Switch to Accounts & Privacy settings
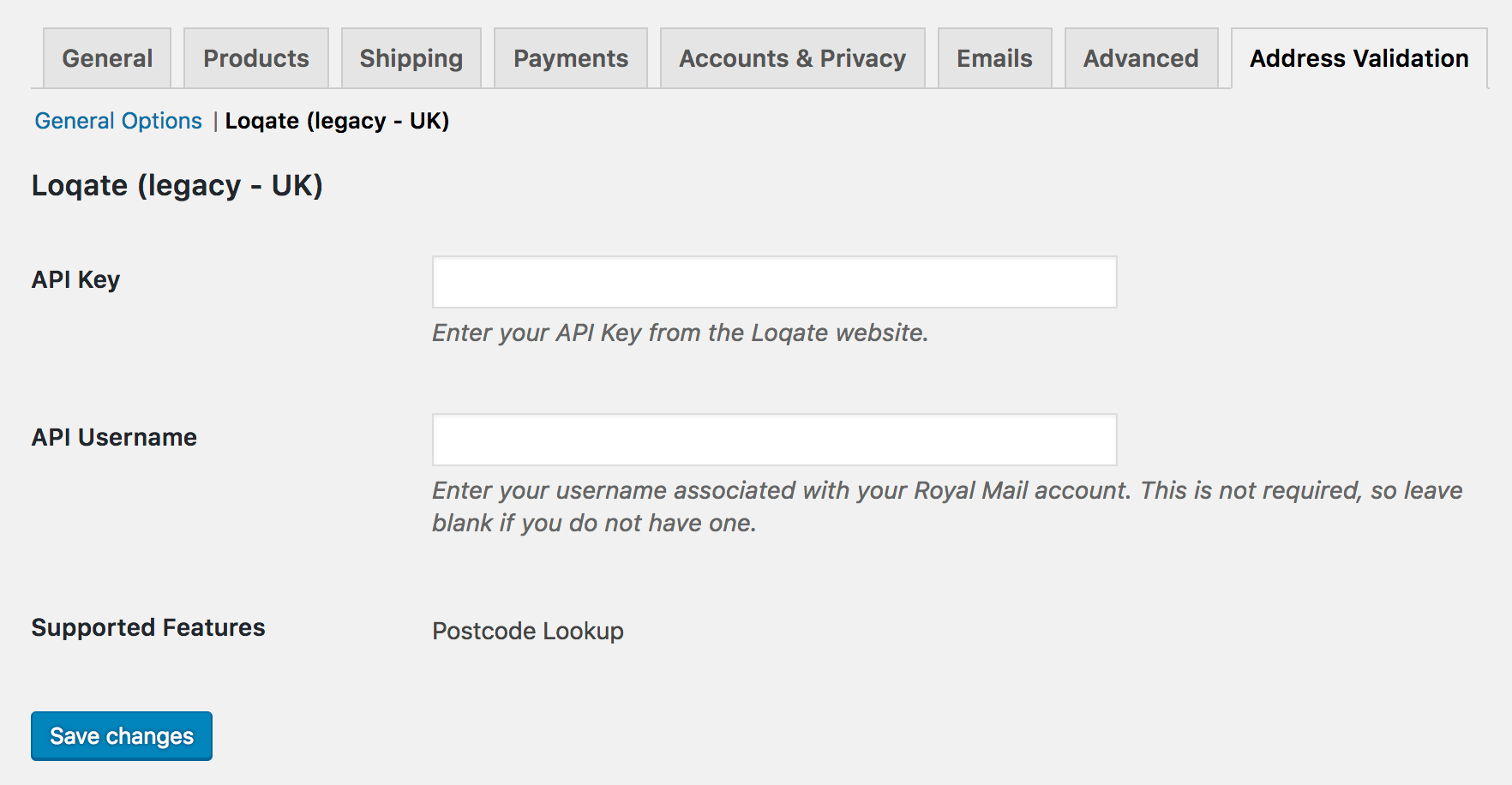Image resolution: width=1512 pixels, height=785 pixels. click(791, 57)
